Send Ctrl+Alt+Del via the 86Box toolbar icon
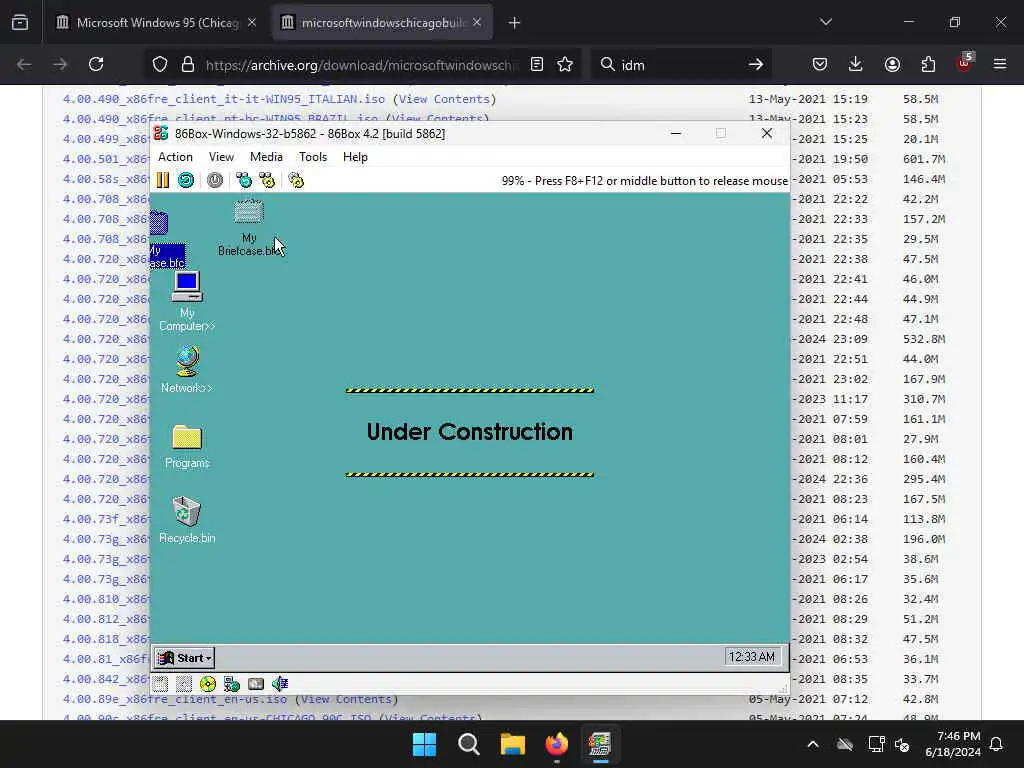Screen dimensions: 1024x768 click(x=244, y=180)
